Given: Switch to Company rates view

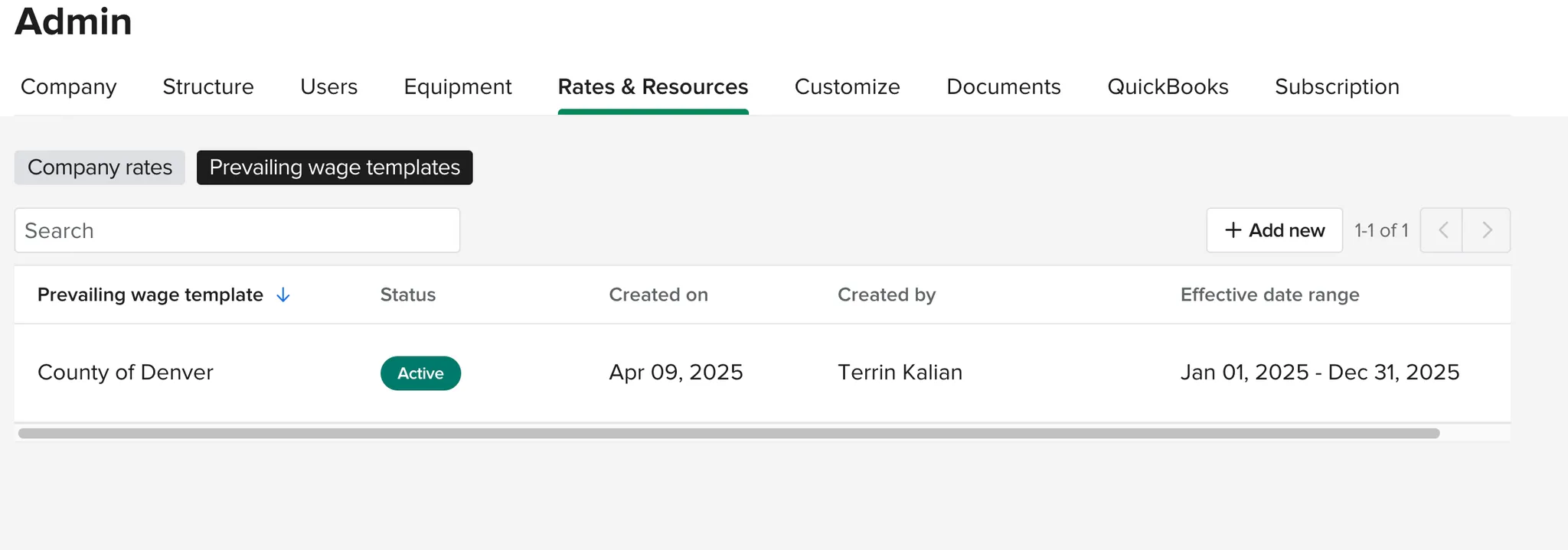Looking at the screenshot, I should tap(100, 168).
